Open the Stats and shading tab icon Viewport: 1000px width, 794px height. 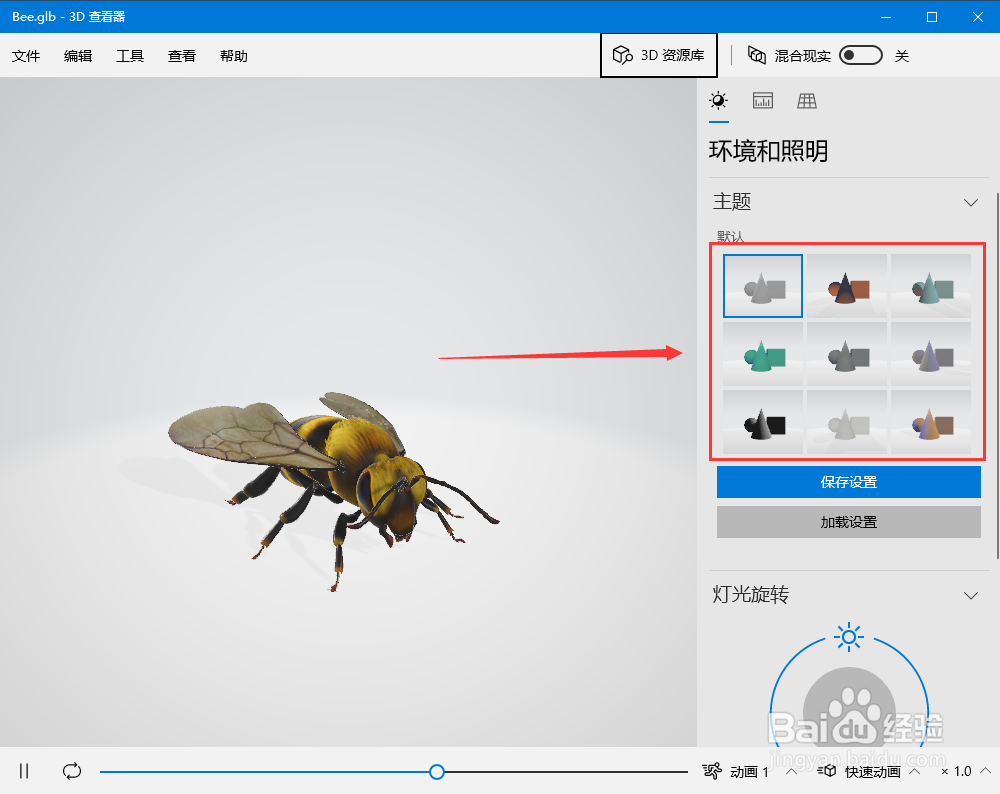pos(762,101)
